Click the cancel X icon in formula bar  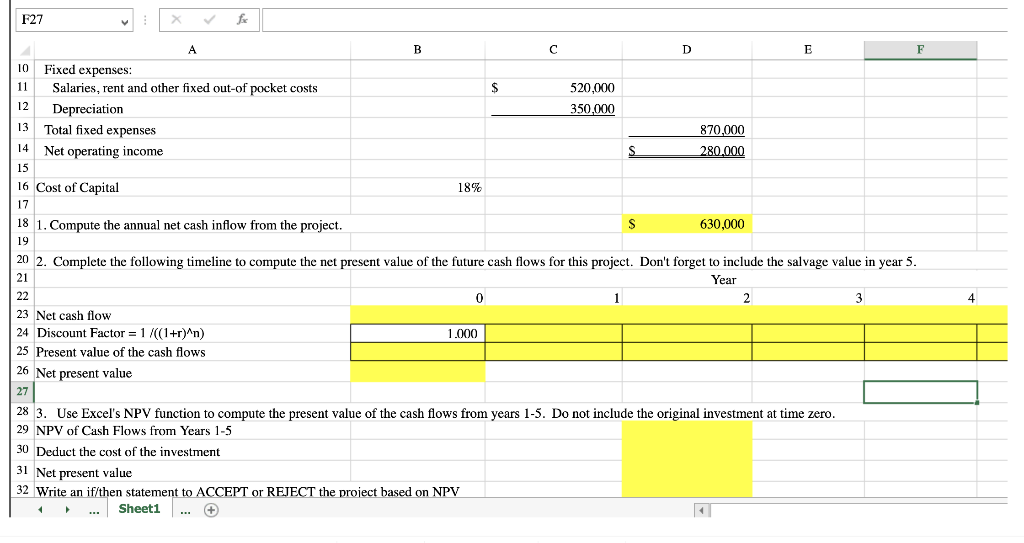[176, 20]
